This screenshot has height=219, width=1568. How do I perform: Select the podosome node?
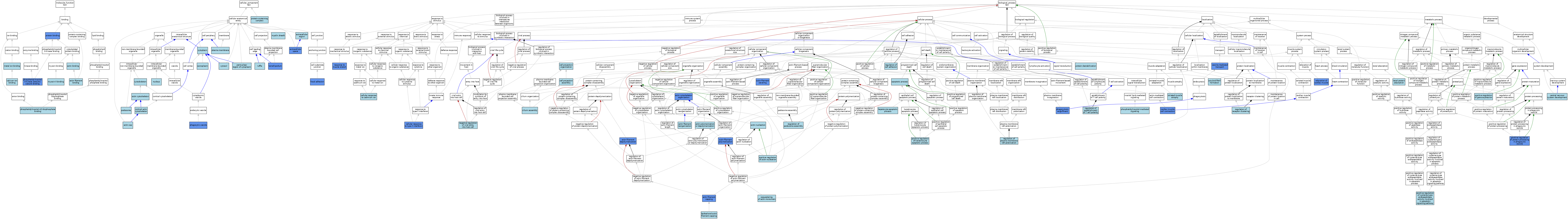pyautogui.click(x=126, y=110)
